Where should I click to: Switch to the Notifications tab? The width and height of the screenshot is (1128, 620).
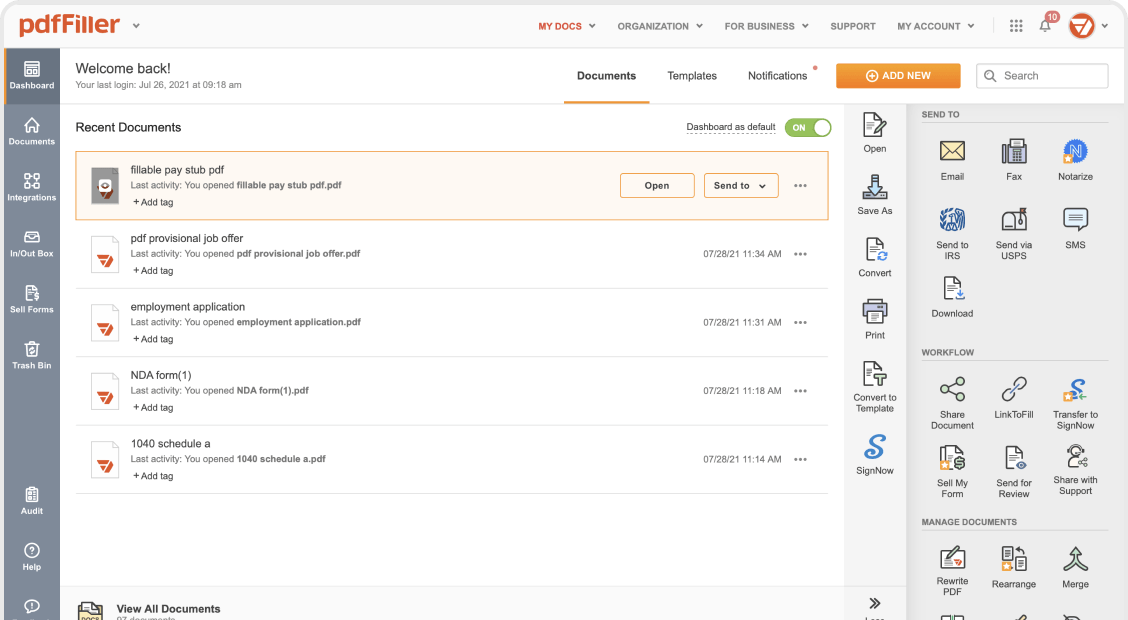(777, 76)
